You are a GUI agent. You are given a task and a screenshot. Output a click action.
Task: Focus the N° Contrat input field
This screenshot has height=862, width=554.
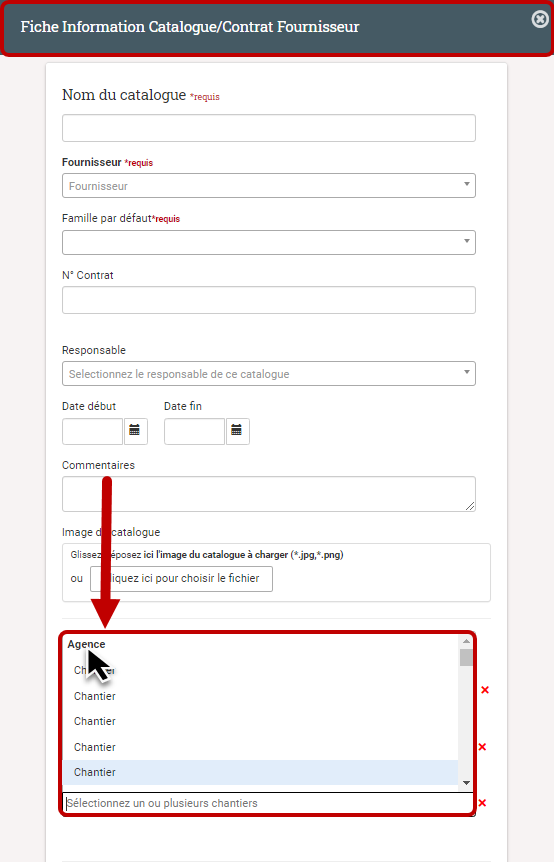point(269,300)
